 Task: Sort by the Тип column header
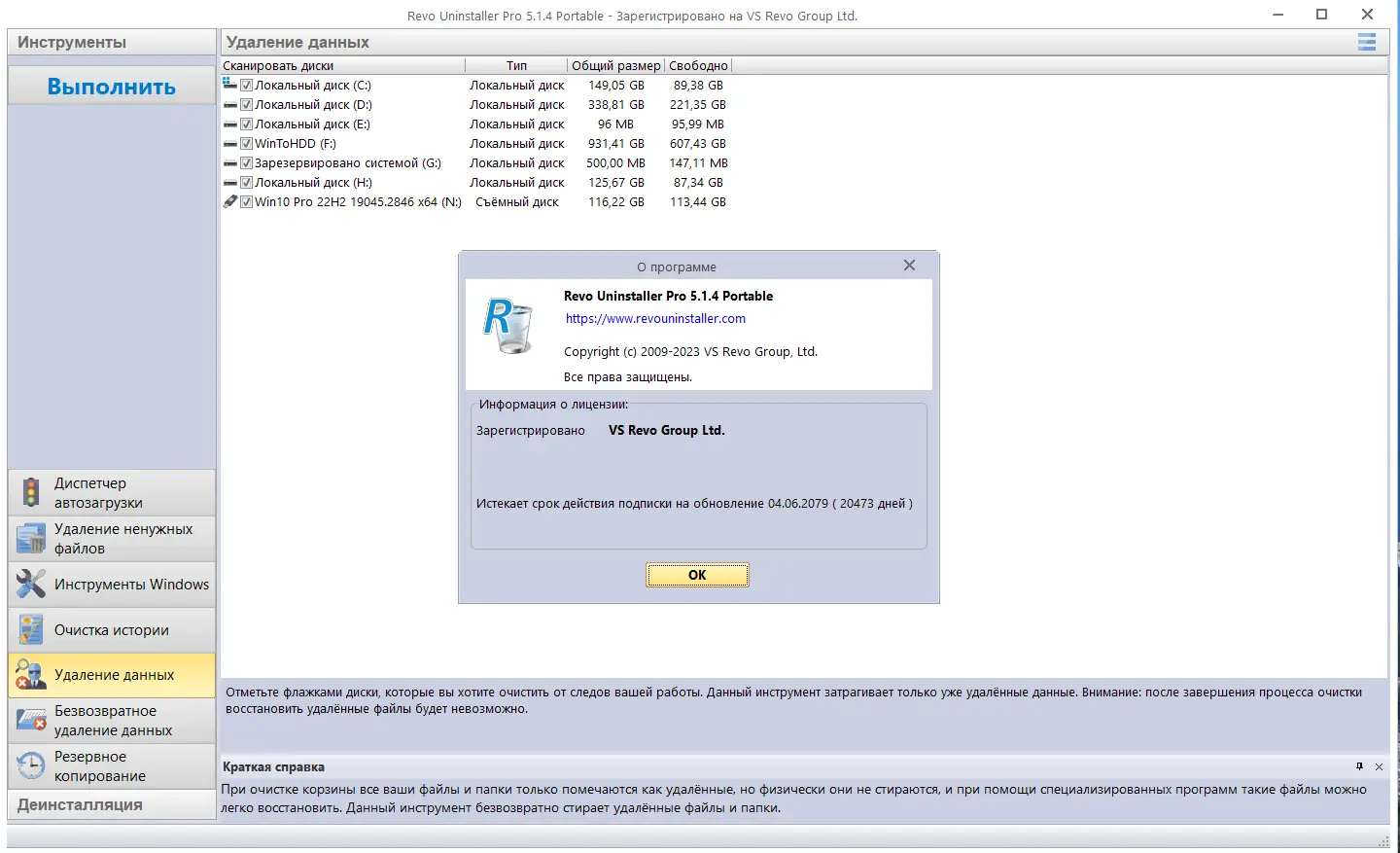[516, 65]
